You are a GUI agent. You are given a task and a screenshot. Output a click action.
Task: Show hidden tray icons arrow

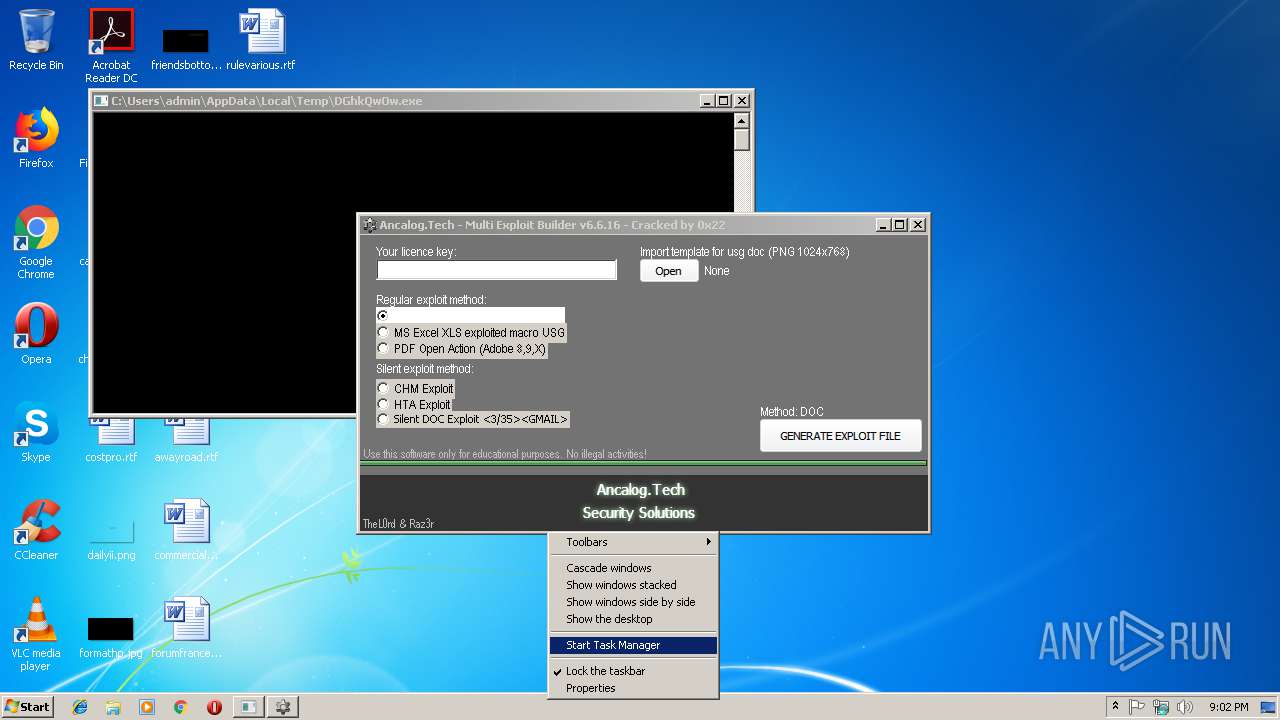point(1115,707)
